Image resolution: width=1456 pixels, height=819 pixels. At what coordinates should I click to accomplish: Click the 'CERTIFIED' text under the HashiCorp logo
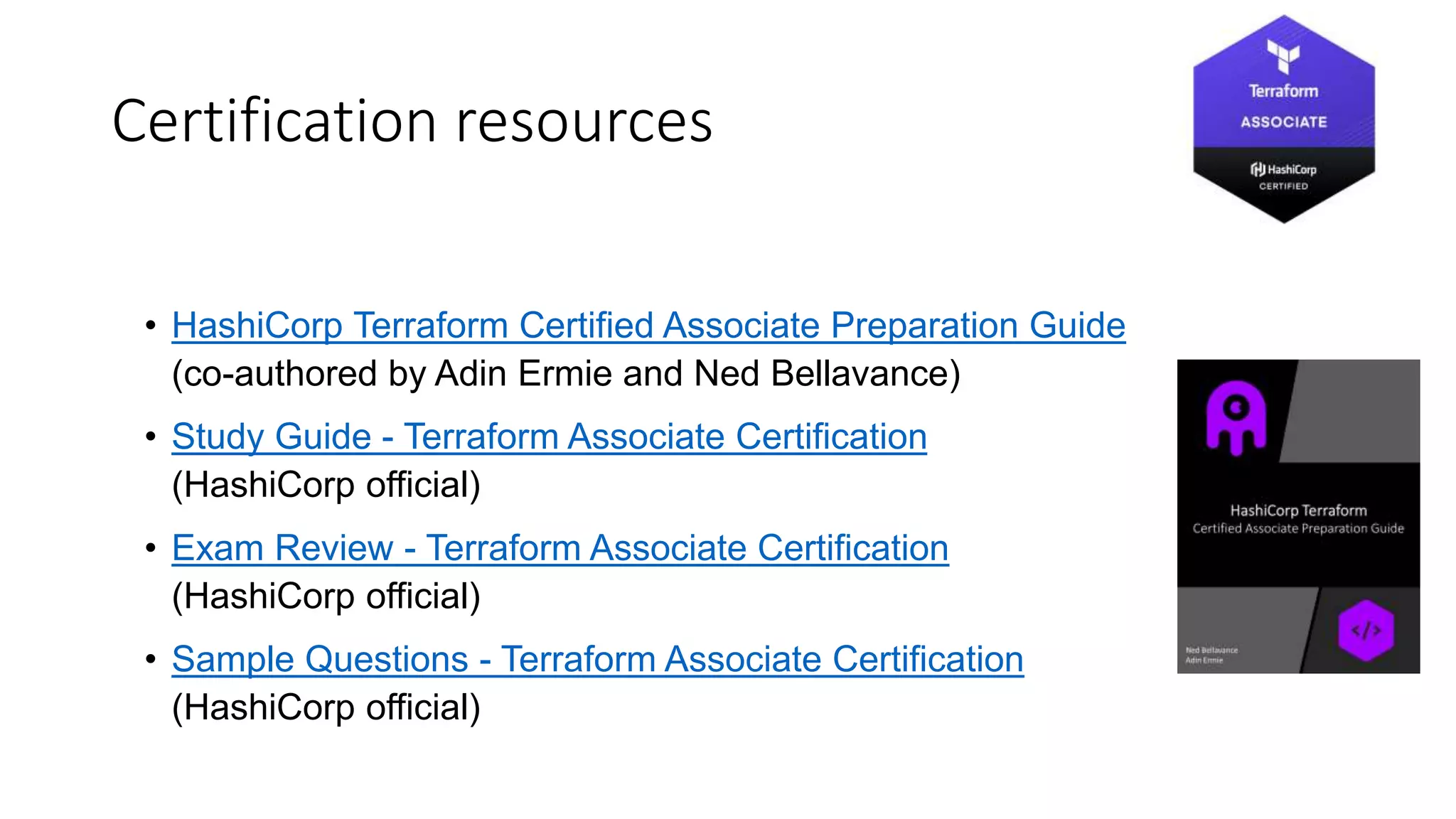(1283, 186)
